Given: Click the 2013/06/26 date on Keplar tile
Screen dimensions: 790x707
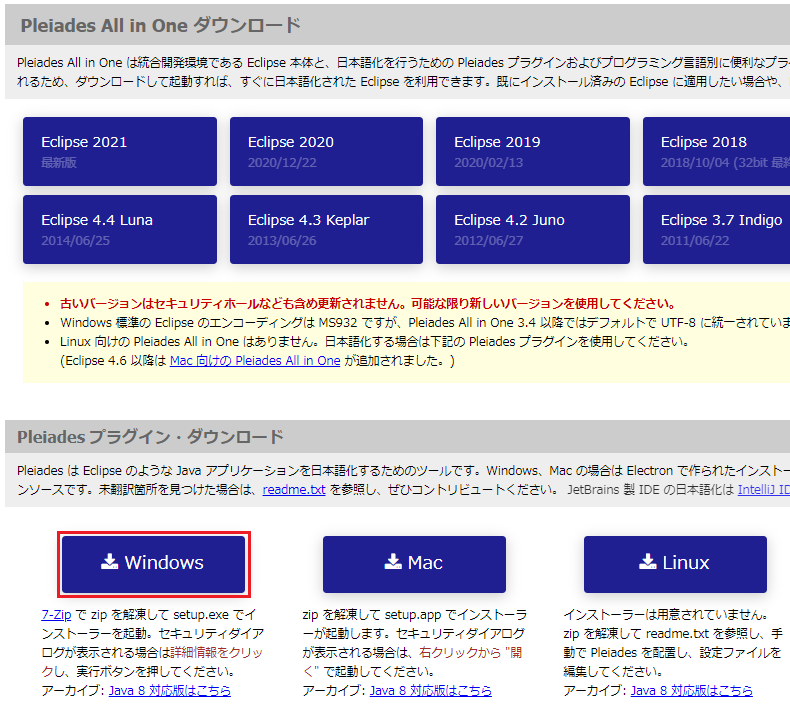Looking at the screenshot, I should click(282, 241).
